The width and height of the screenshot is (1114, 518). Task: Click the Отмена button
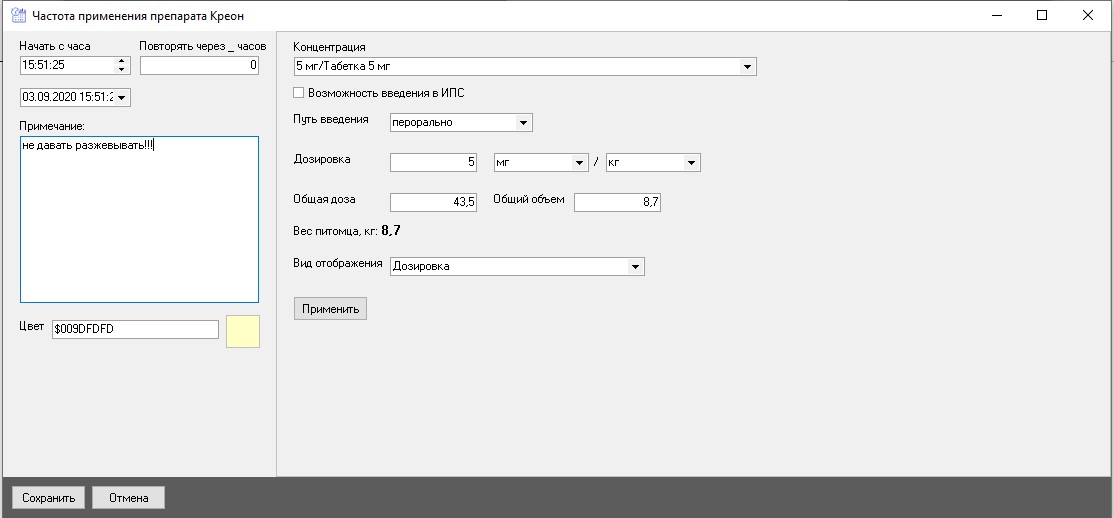[x=128, y=498]
